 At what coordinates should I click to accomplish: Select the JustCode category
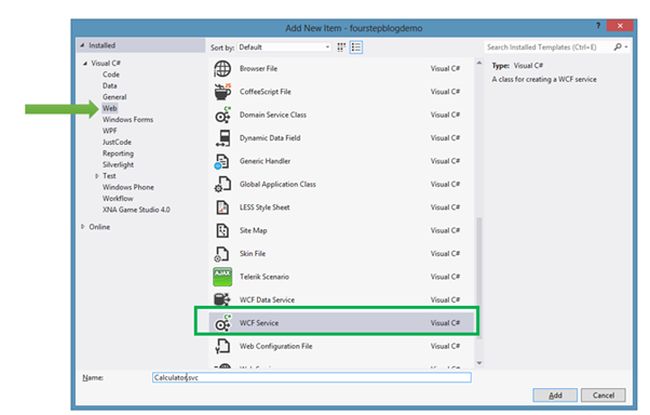[x=117, y=142]
